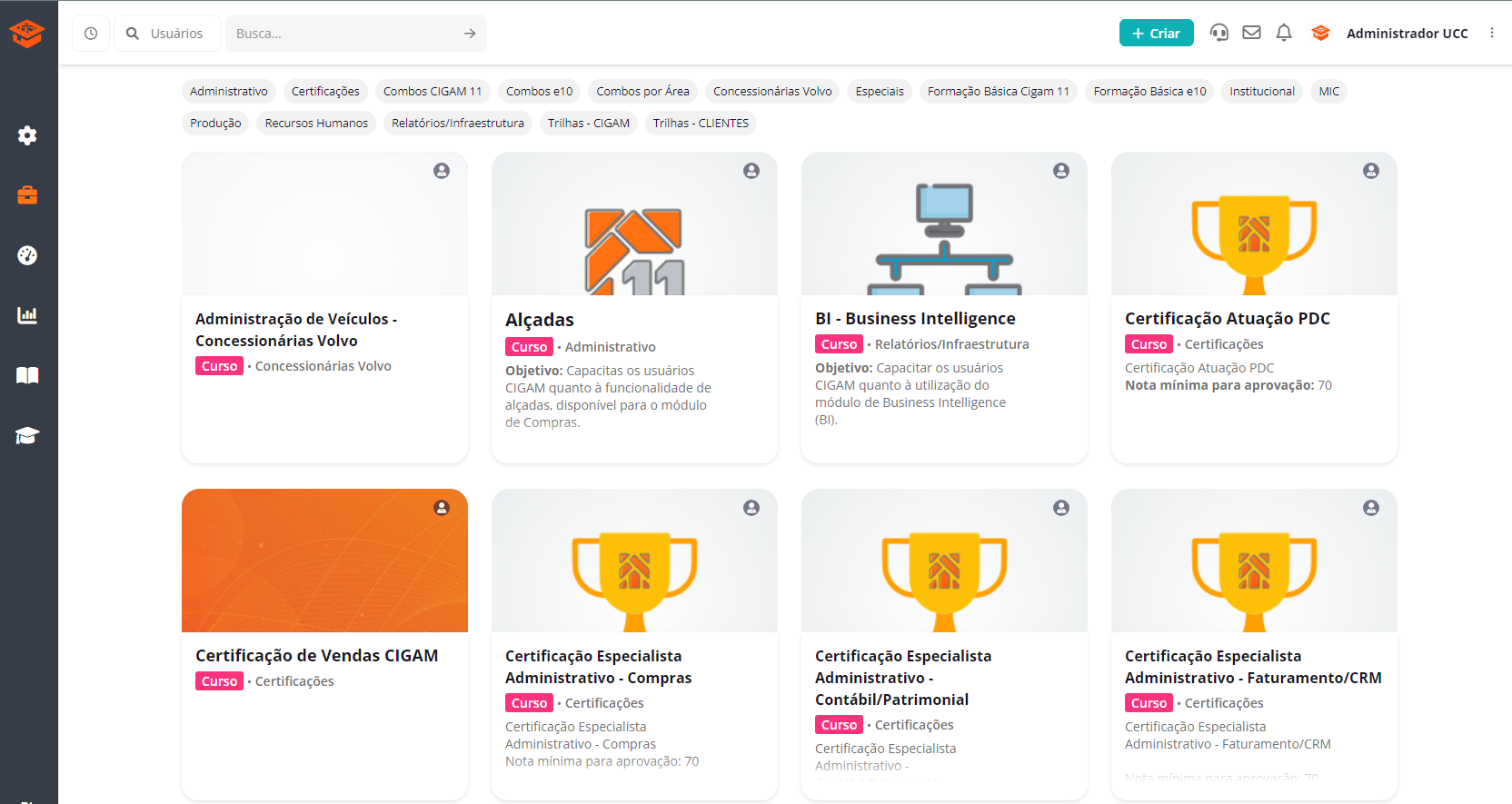Open the Usuários search scope selector
1512x804 pixels.
click(166, 34)
